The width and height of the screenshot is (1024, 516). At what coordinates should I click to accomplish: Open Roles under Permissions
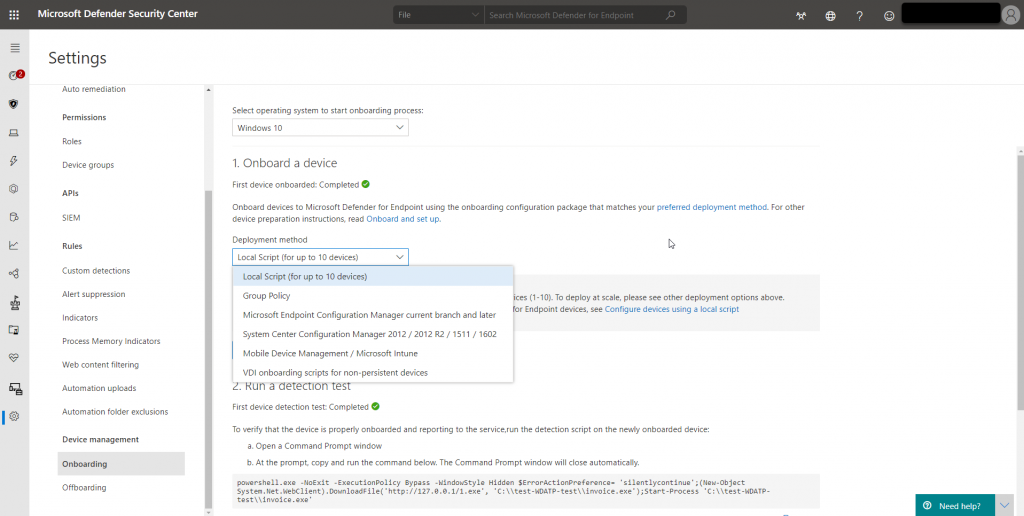click(72, 141)
